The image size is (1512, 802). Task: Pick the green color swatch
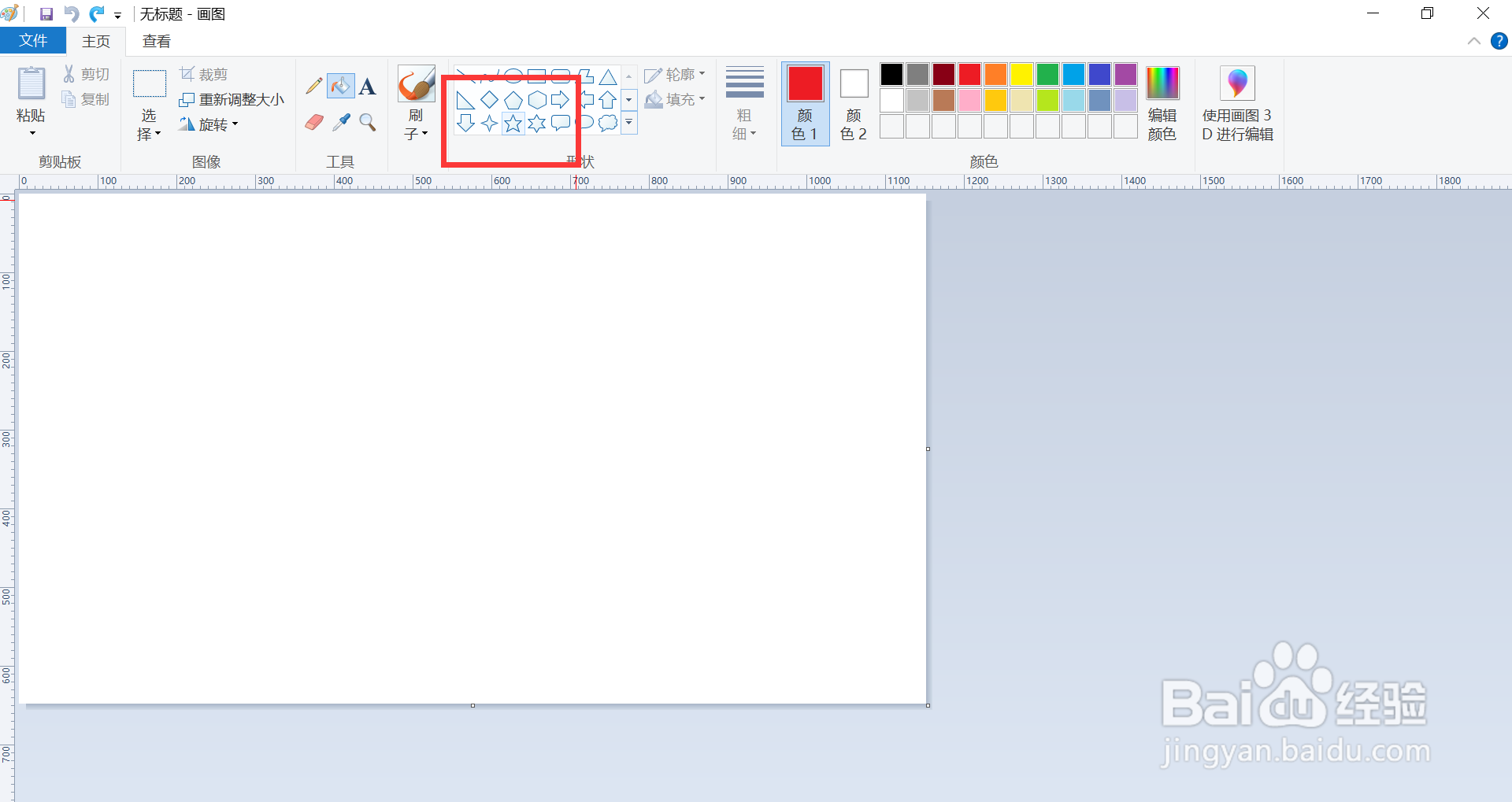(x=1047, y=74)
